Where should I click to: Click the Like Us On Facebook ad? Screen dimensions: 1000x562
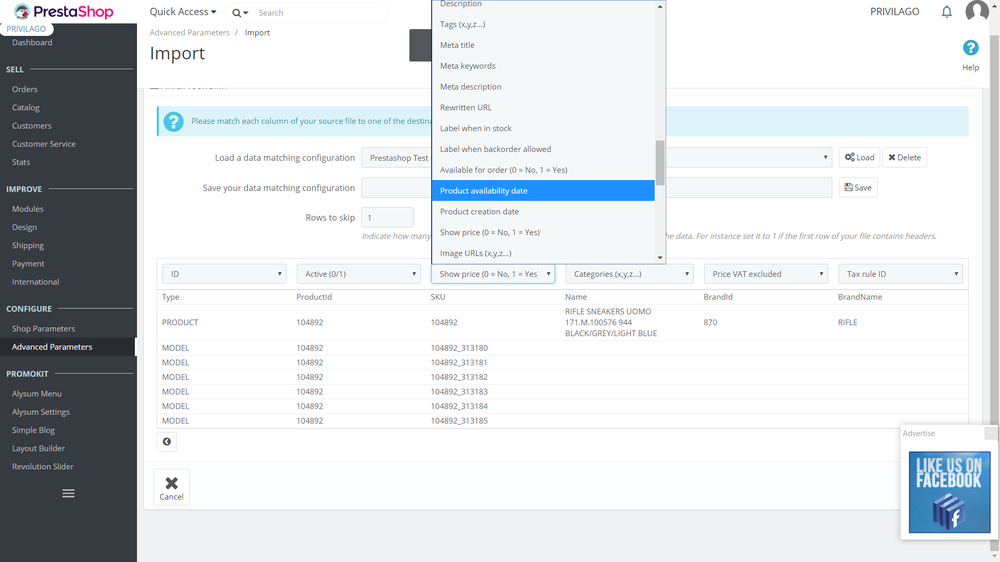pos(949,492)
